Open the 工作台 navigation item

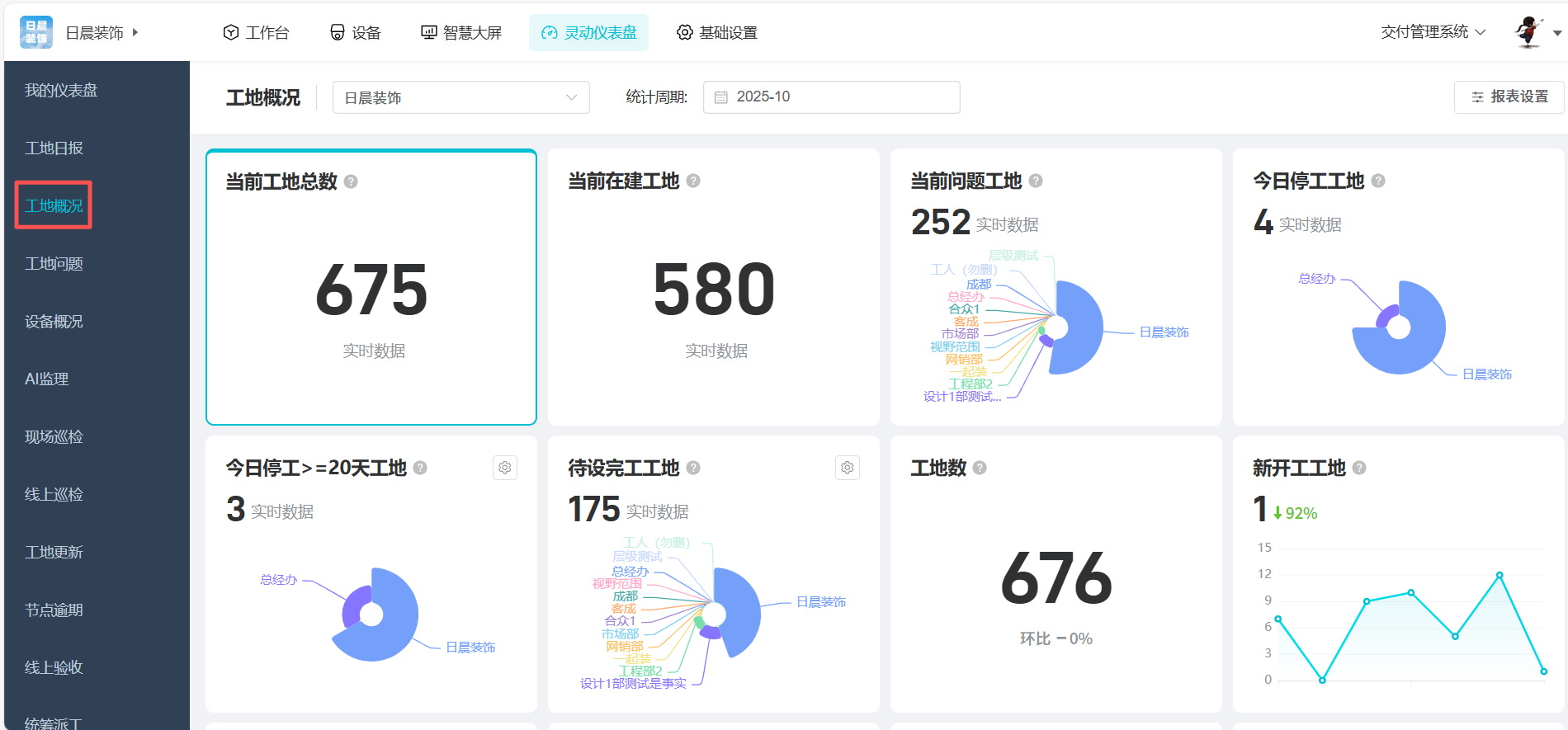[256, 32]
